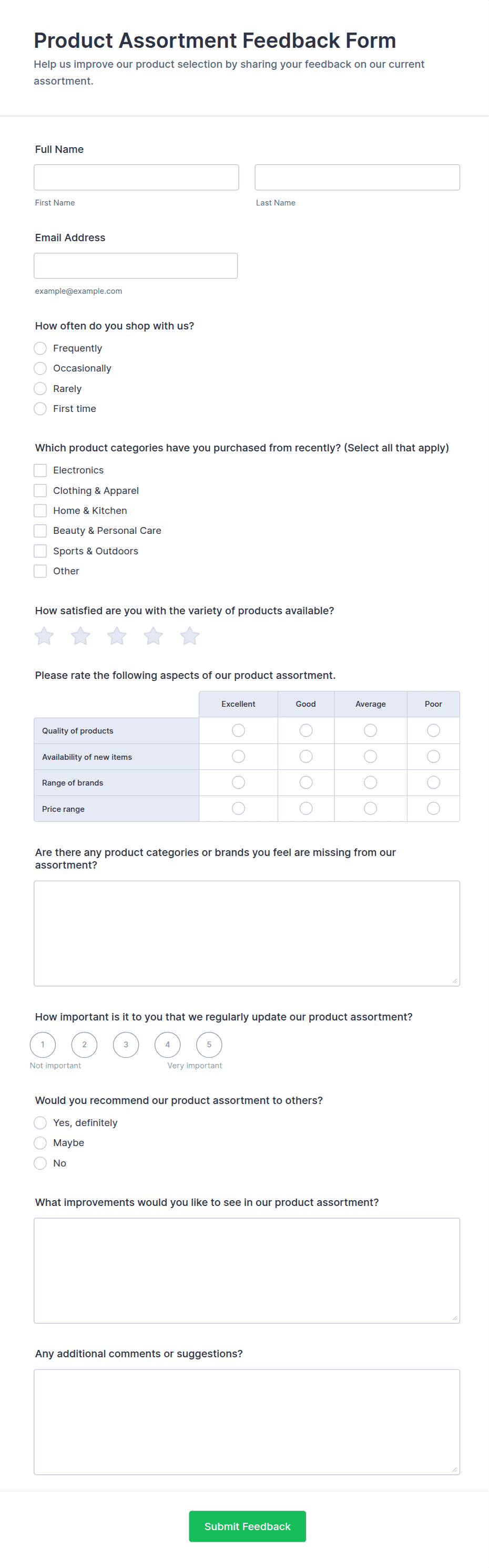Select the Frequently shopping option
Viewport: 489px width, 1568px height.
(x=40, y=348)
